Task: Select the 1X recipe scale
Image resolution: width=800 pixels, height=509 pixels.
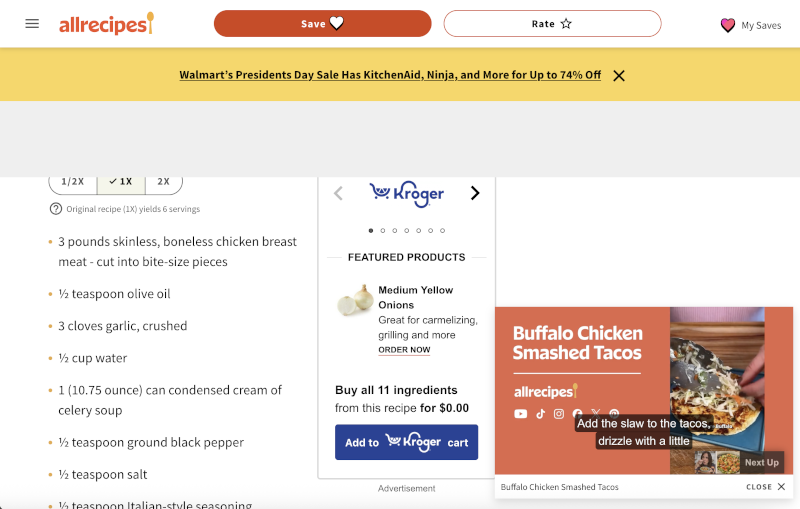Action: (x=121, y=182)
